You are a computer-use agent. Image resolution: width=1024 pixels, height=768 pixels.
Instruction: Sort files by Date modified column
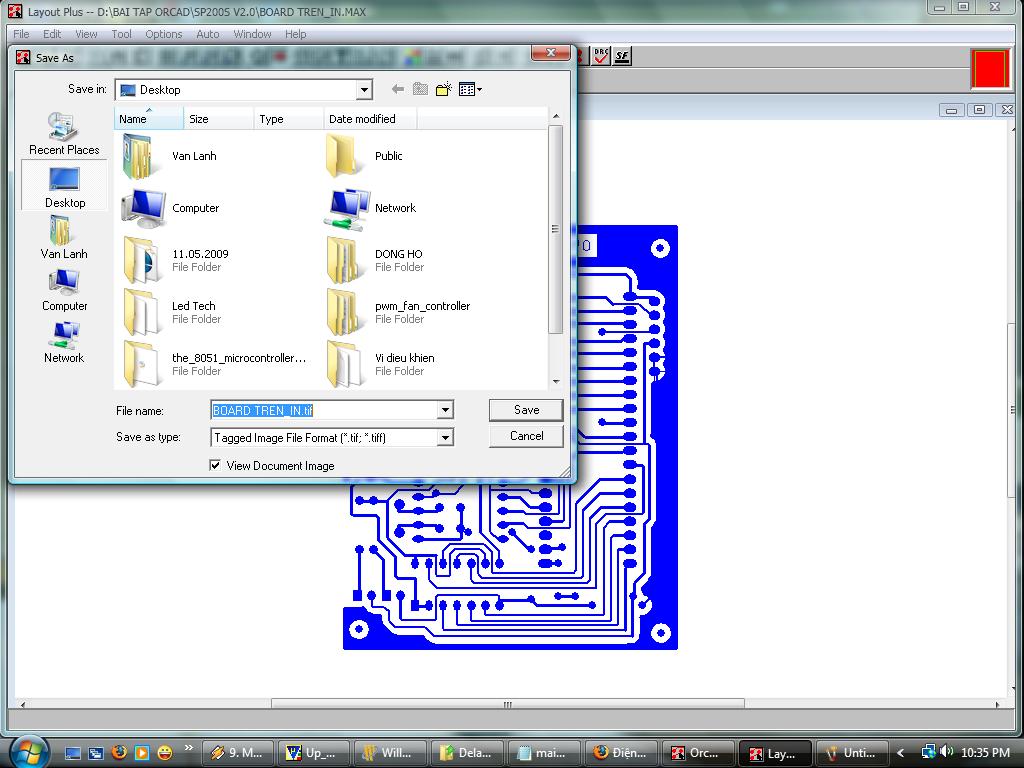tap(362, 119)
